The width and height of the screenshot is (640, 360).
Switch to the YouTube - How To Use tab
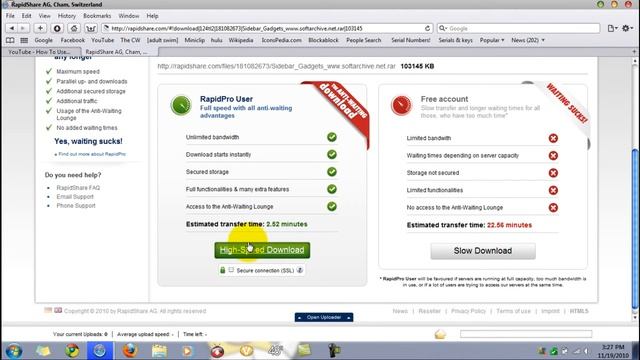click(40, 52)
